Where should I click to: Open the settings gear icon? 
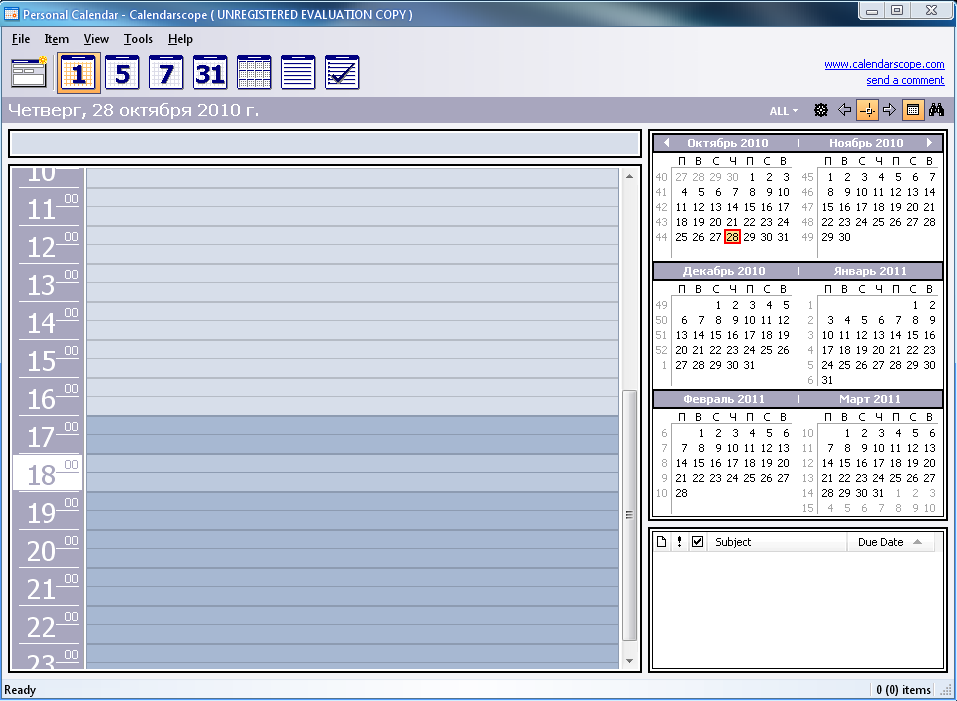821,110
